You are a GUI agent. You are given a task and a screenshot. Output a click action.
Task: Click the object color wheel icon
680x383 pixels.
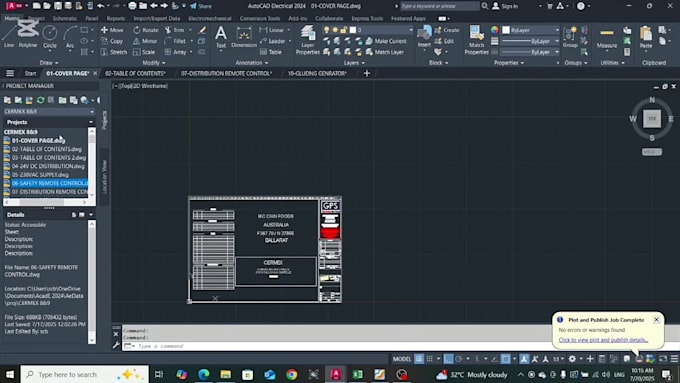[x=495, y=30]
